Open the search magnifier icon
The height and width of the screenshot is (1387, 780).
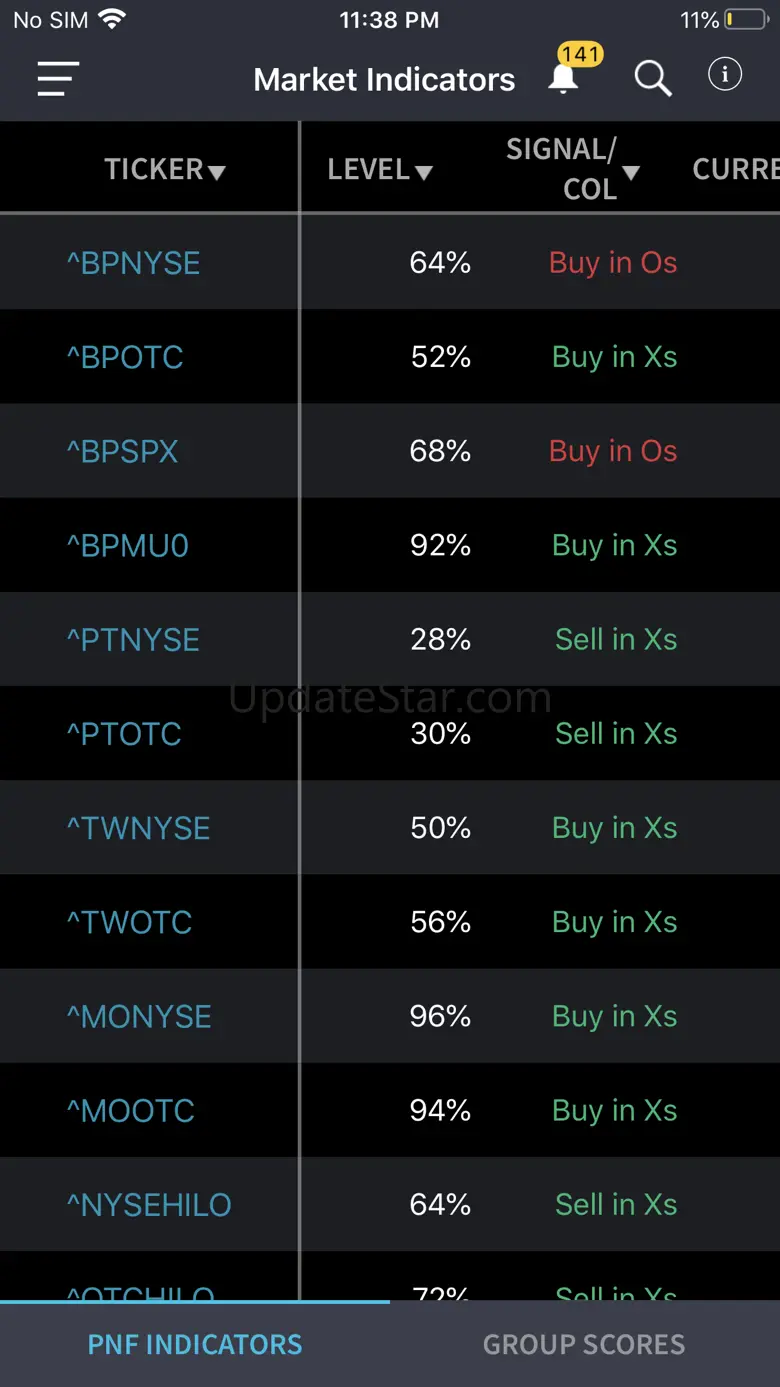pyautogui.click(x=653, y=78)
